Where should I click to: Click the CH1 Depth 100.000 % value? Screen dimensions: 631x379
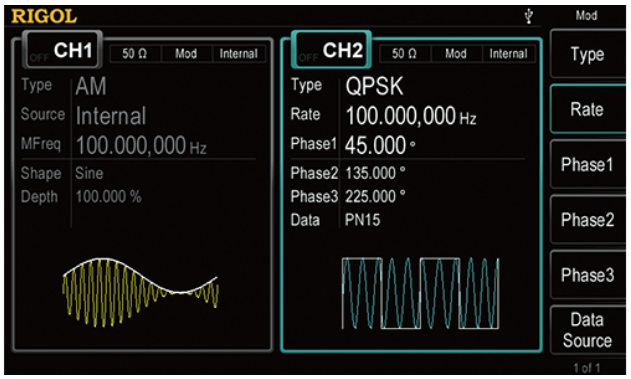(x=108, y=197)
